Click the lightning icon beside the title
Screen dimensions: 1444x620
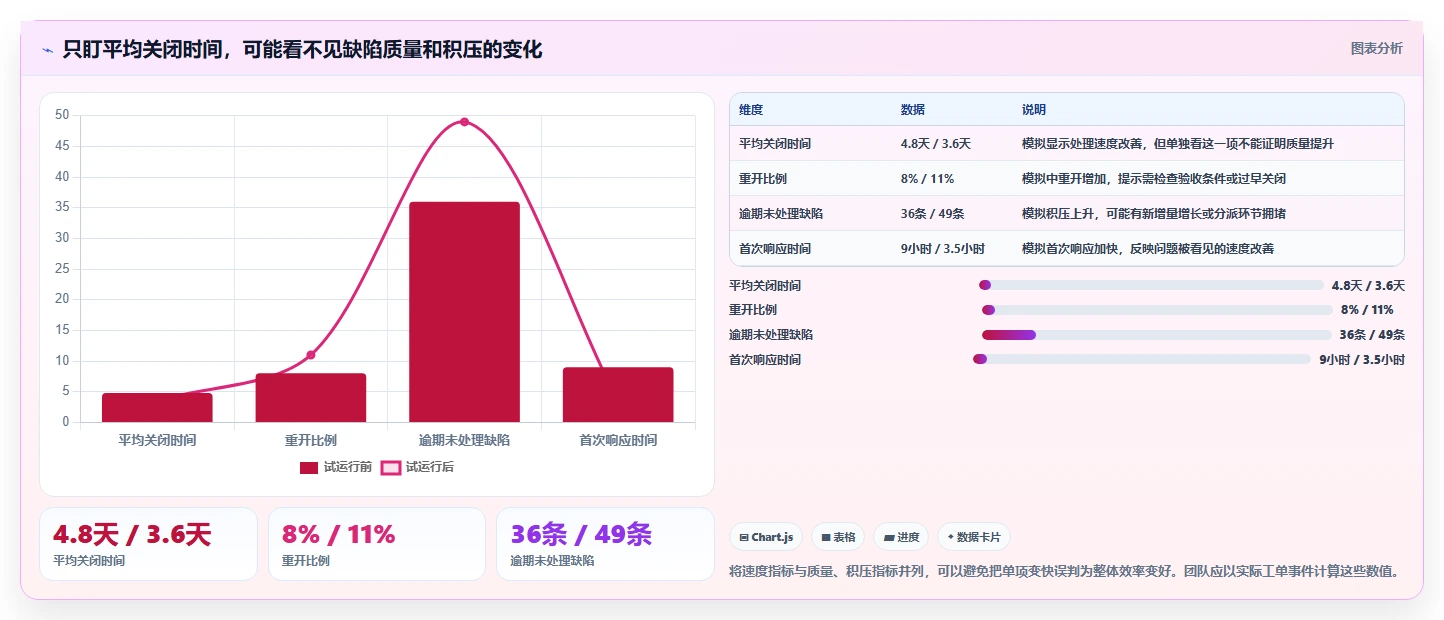point(47,49)
